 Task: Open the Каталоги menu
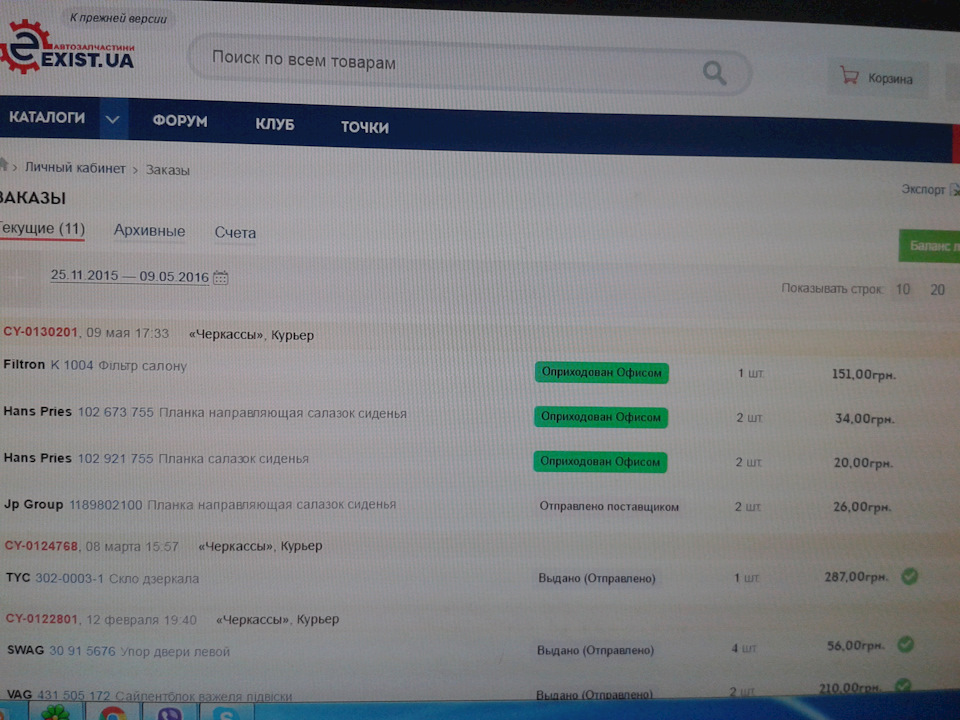click(x=47, y=117)
